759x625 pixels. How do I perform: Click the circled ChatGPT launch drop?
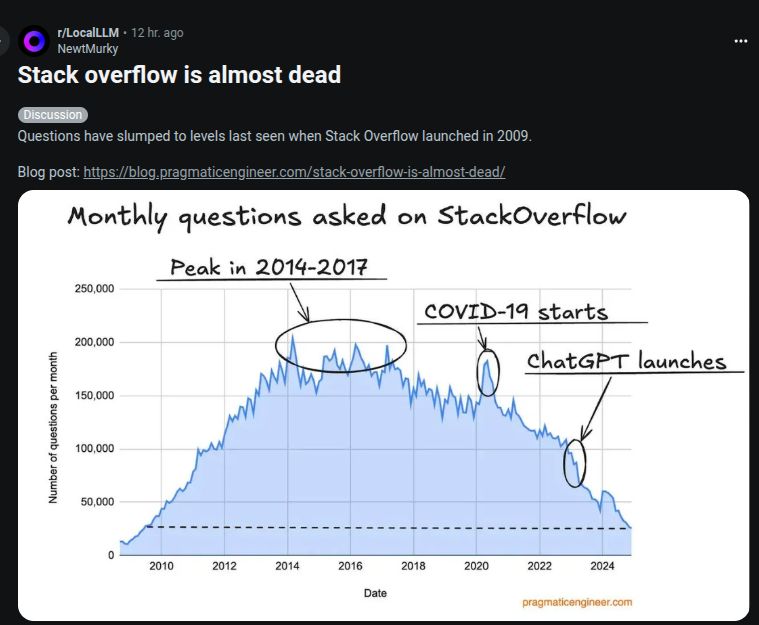click(x=575, y=463)
